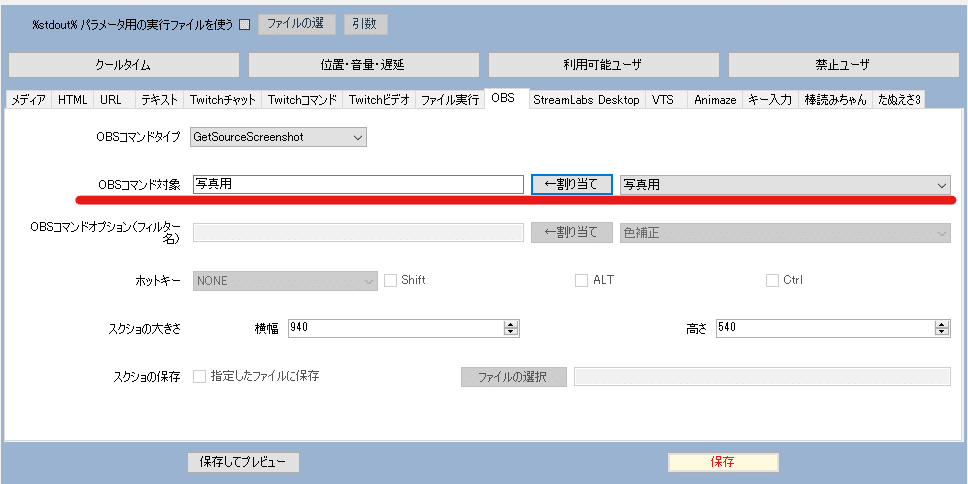Switch to the Twitchチャット tab
Image resolution: width=968 pixels, height=484 pixels.
pos(223,100)
